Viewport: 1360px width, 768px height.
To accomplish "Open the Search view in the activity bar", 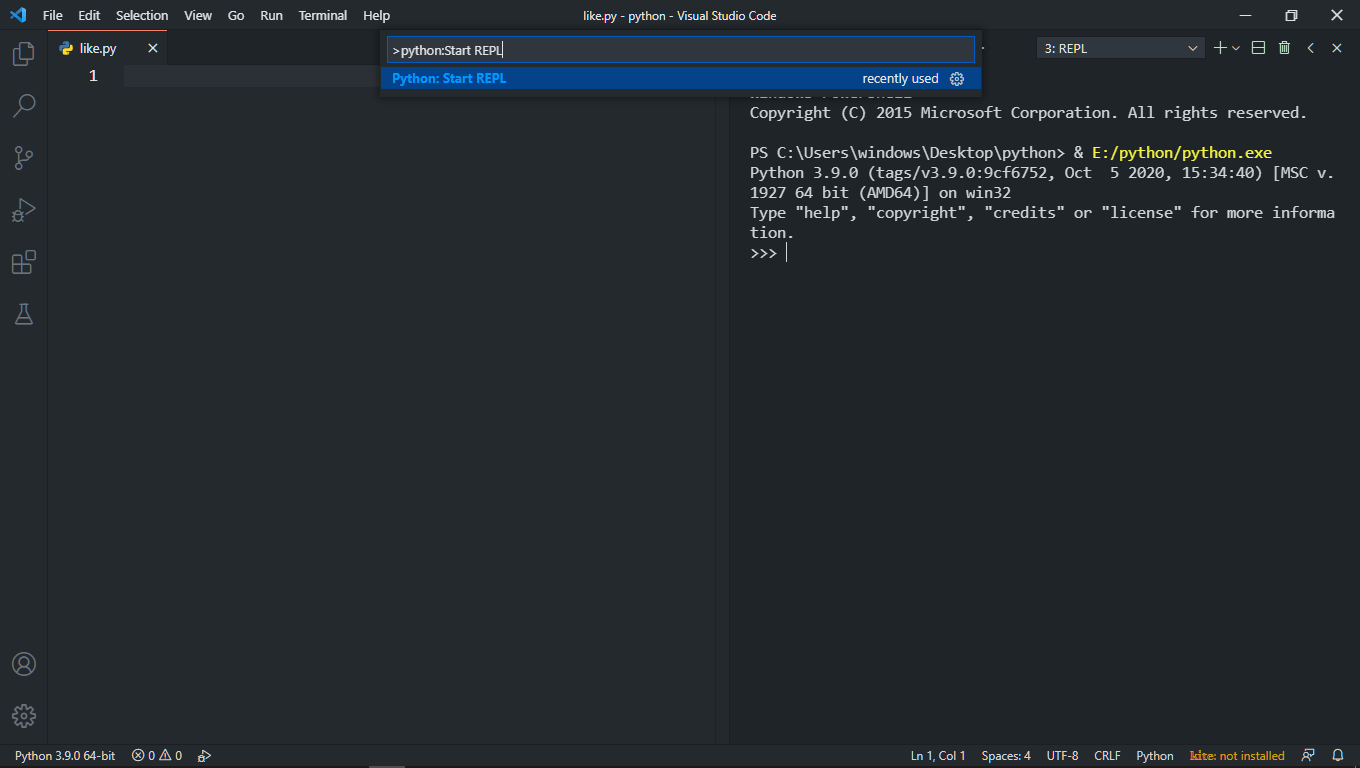I will [x=24, y=105].
